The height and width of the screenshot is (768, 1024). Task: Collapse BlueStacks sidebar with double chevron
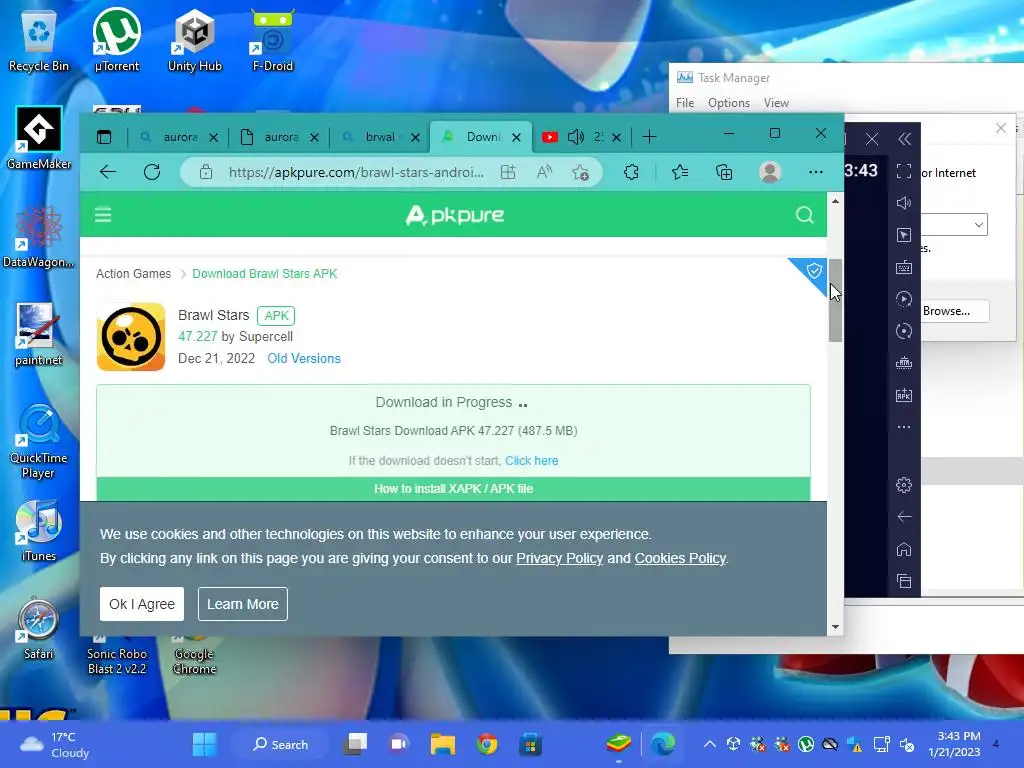point(904,138)
